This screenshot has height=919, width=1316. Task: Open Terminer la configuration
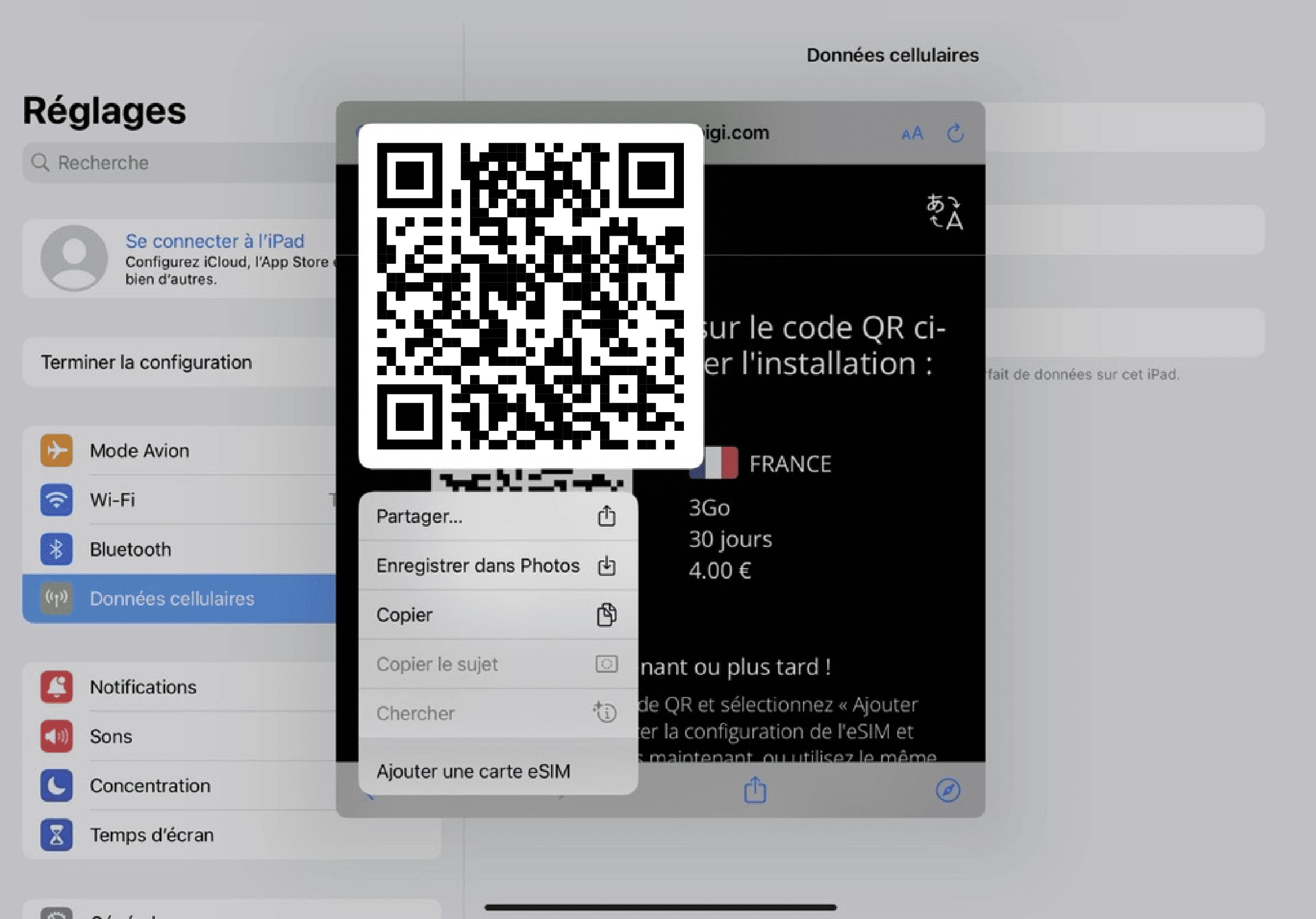pyautogui.click(x=180, y=362)
